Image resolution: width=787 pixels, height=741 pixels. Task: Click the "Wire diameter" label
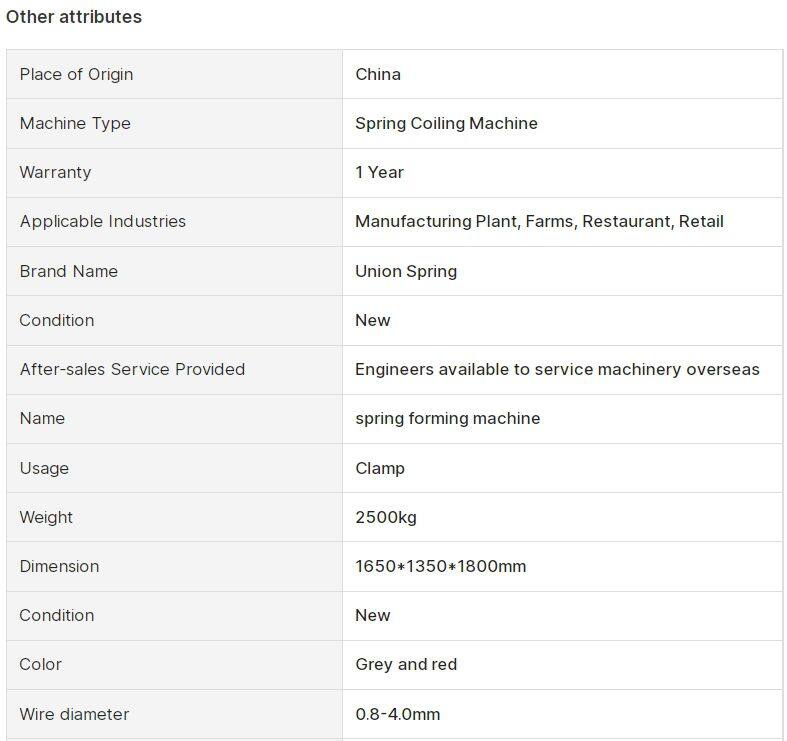tap(74, 714)
